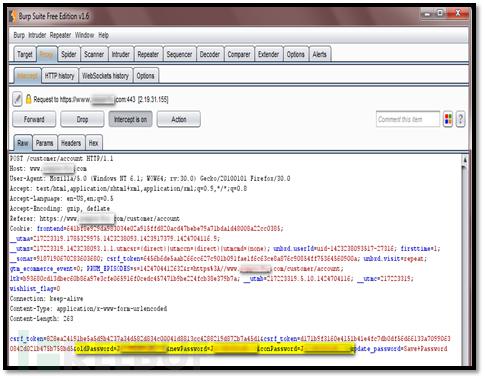
Task: Switch to the Decoder tab
Action: tap(210, 54)
